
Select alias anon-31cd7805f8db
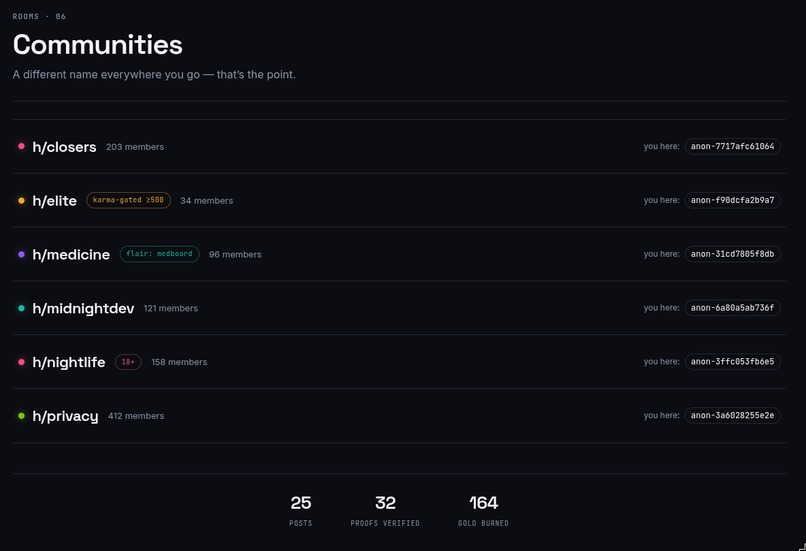[732, 254]
